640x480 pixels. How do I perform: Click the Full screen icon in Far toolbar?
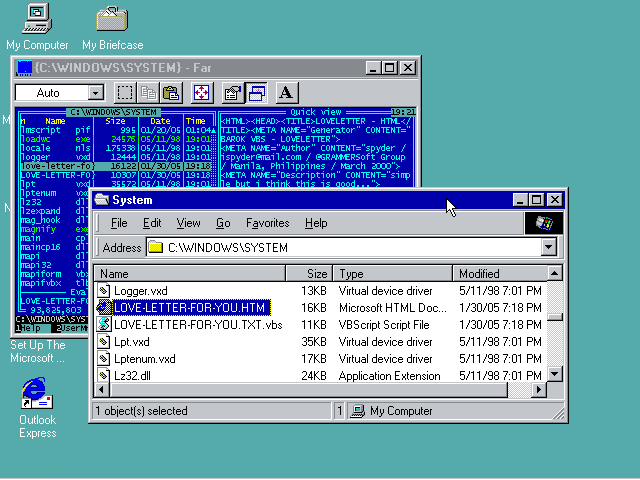click(x=201, y=93)
